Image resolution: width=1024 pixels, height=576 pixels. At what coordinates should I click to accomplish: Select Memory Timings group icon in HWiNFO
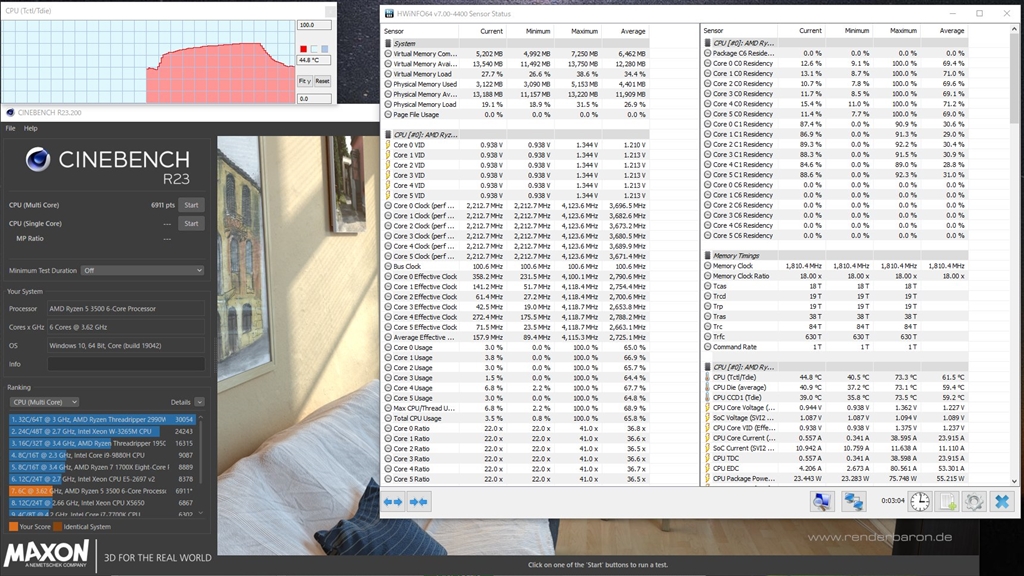pos(707,256)
